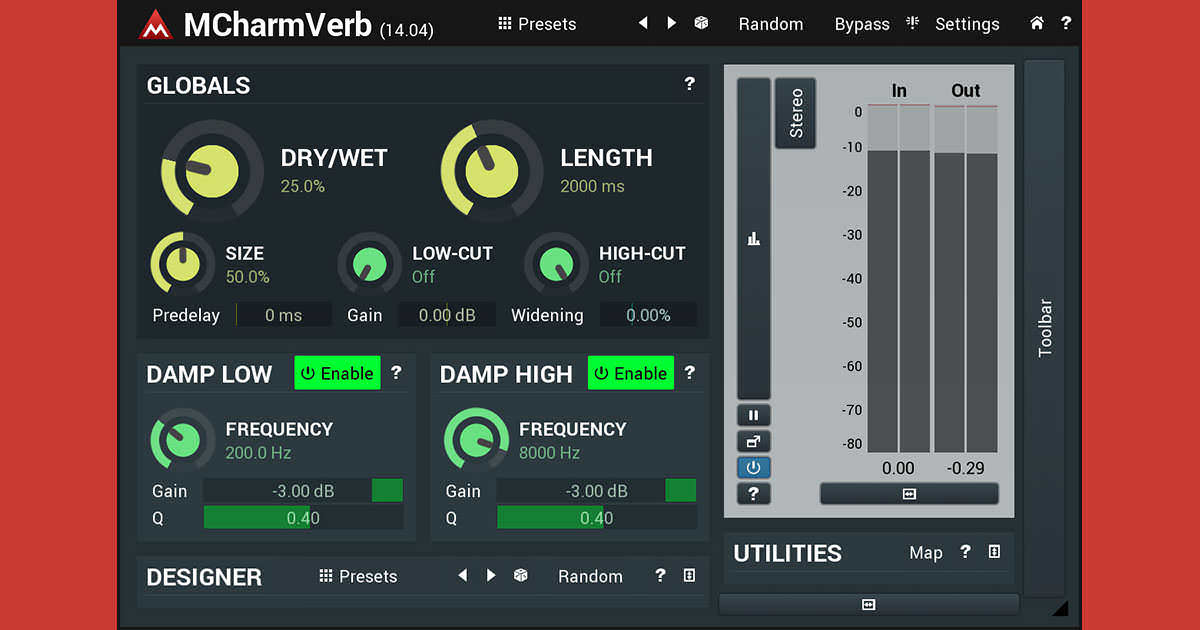Click Utilities collapse panel icon
The height and width of the screenshot is (630, 1200).
(x=994, y=551)
